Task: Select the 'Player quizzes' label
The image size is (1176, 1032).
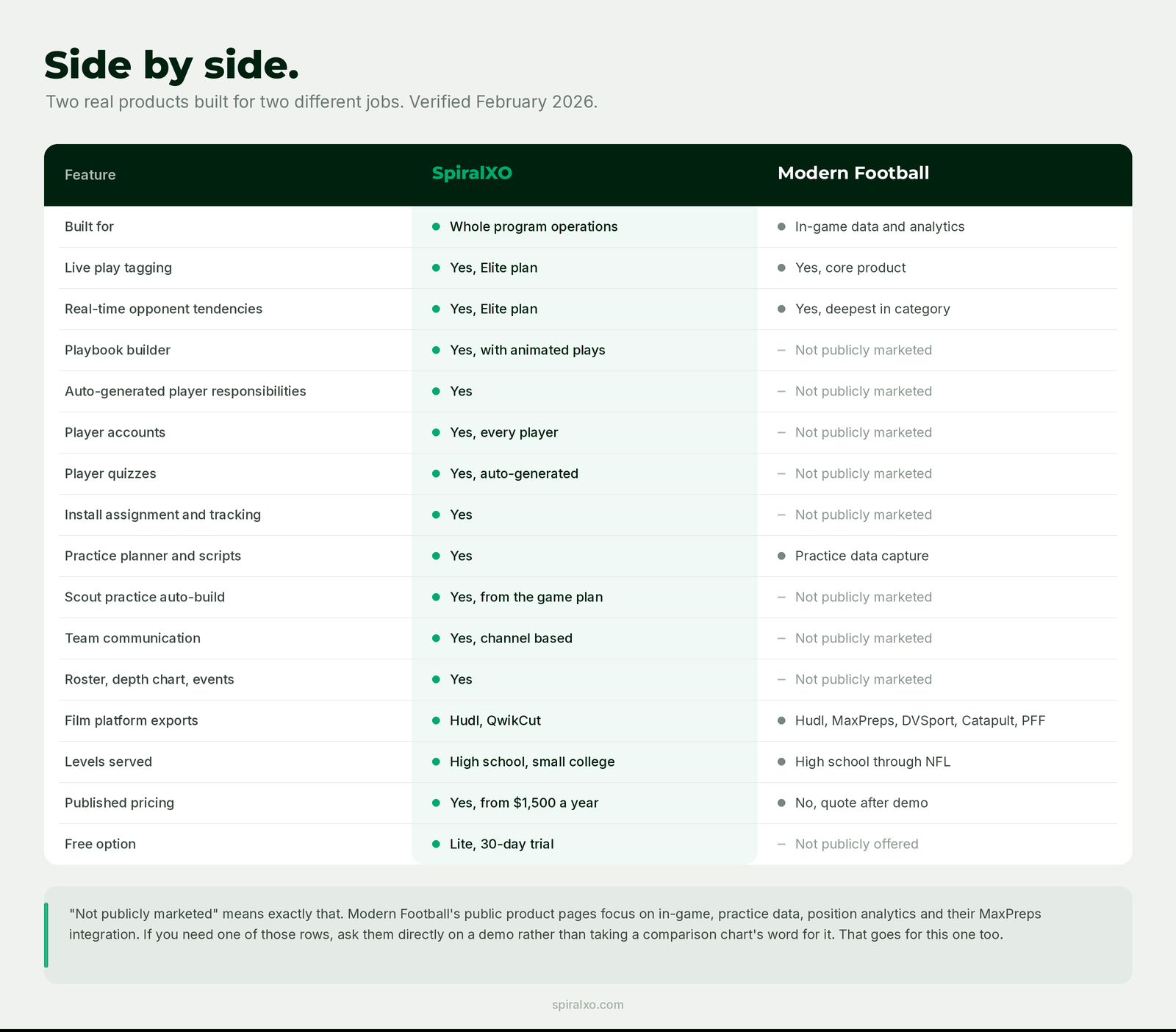Action: coord(110,473)
